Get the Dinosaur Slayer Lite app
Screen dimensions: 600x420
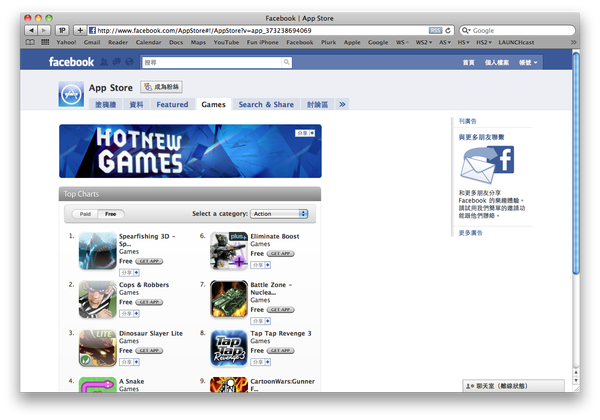149,351
